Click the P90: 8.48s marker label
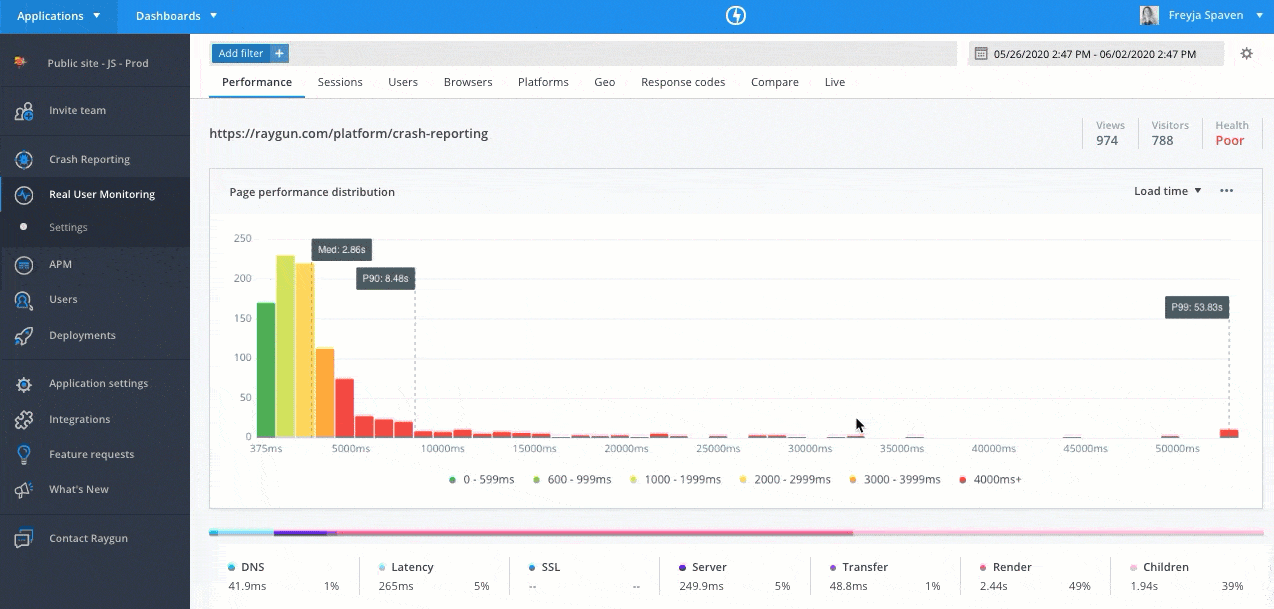The image size is (1274, 609). pyautogui.click(x=385, y=279)
